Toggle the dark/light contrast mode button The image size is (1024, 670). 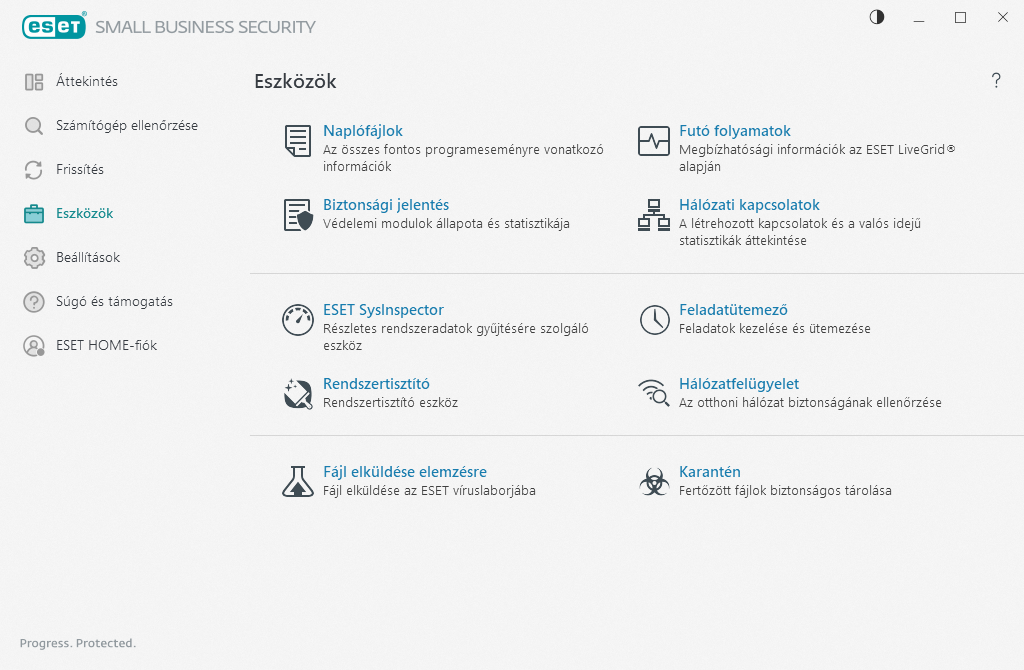(877, 17)
